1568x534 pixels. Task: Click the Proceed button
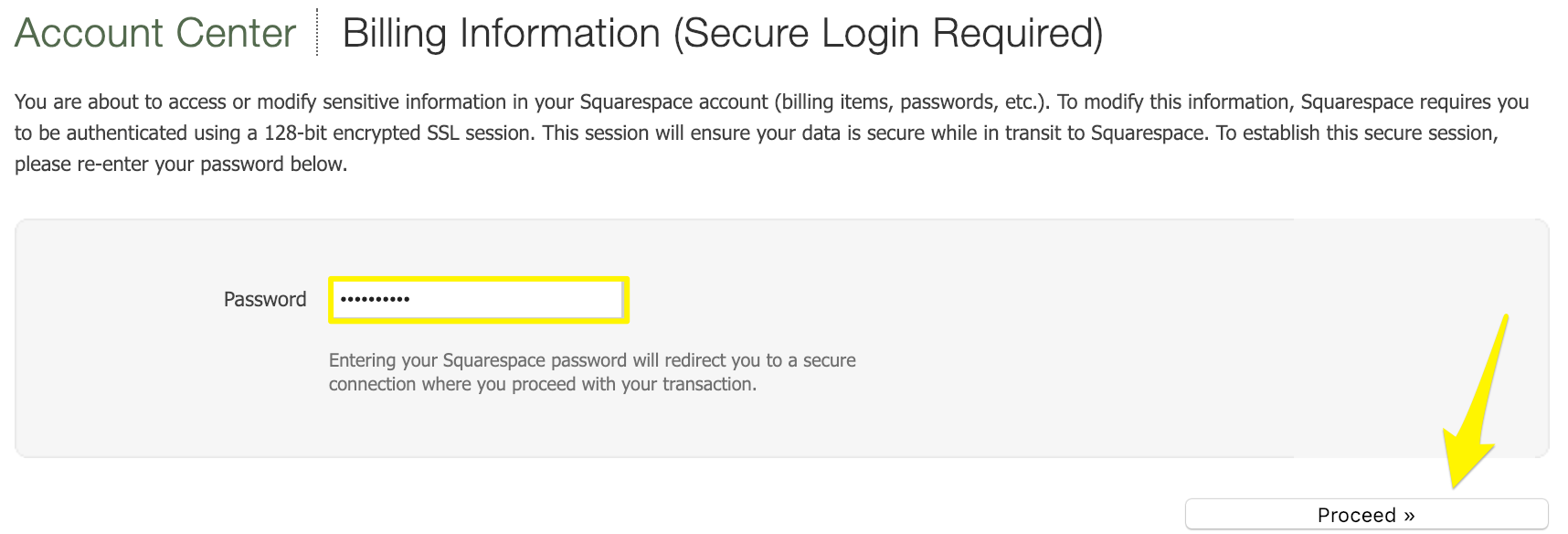pyautogui.click(x=1365, y=515)
